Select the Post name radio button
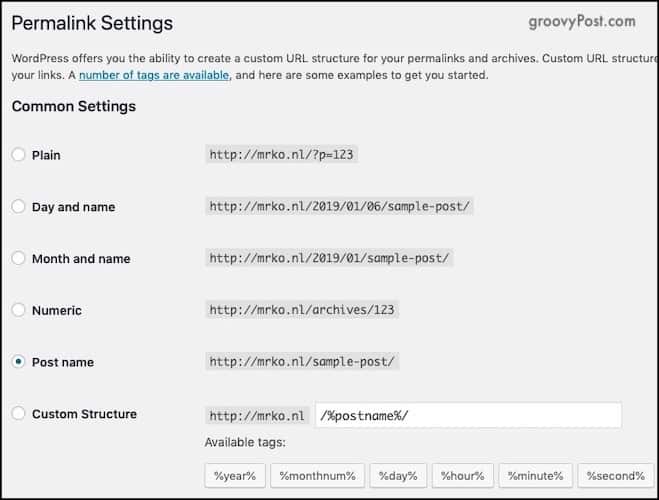This screenshot has width=659, height=500. (18, 362)
